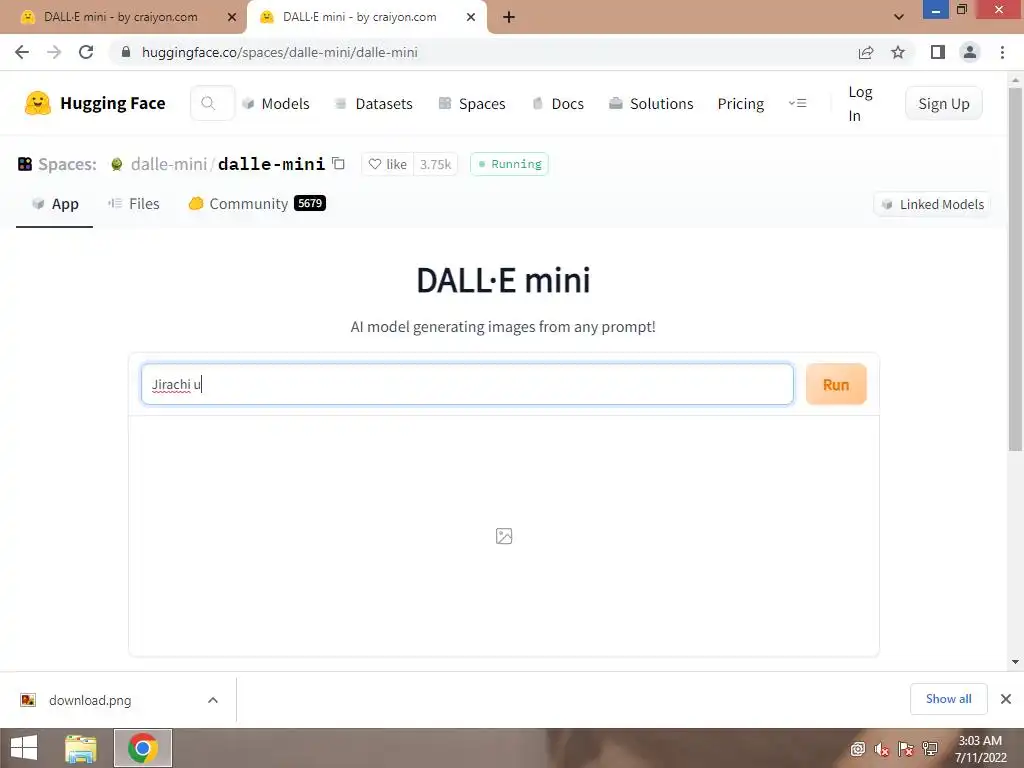The image size is (1024, 768).
Task: Close the first DALL·E mini tab
Action: coord(232,17)
